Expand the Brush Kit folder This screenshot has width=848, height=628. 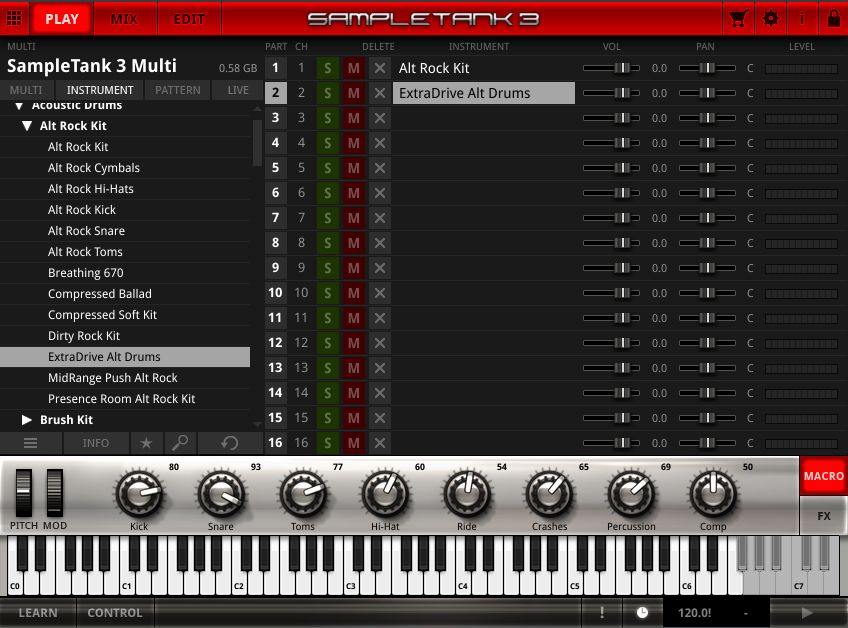[26, 420]
